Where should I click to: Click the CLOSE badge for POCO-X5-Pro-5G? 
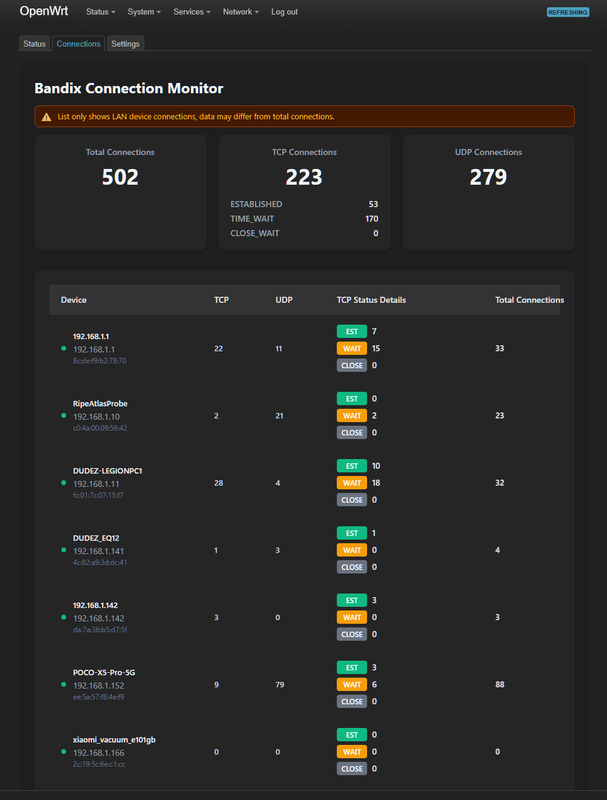click(352, 702)
